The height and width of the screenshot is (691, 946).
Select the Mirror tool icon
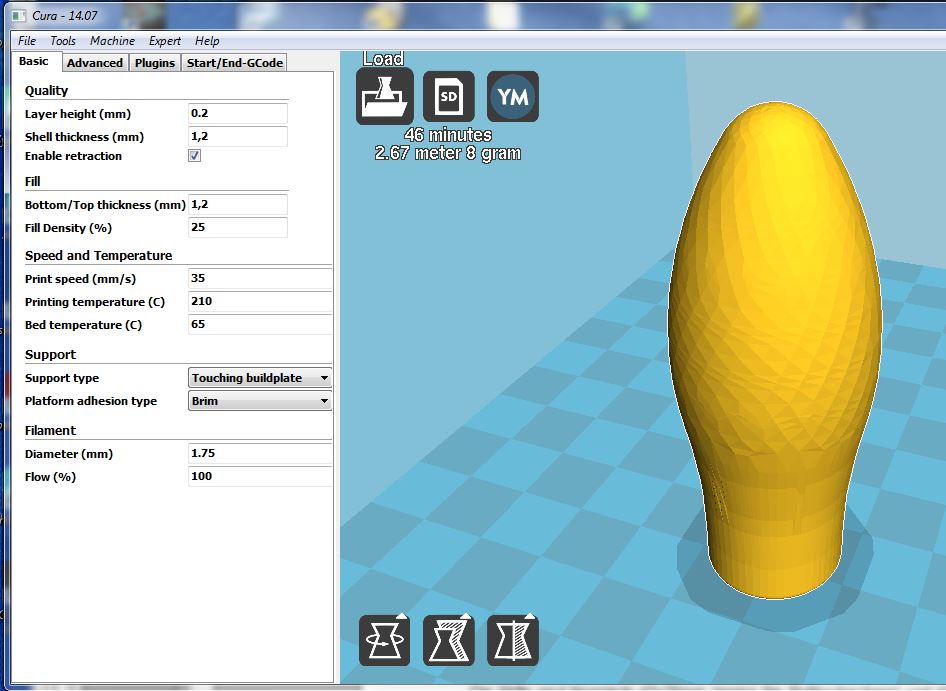click(x=513, y=640)
